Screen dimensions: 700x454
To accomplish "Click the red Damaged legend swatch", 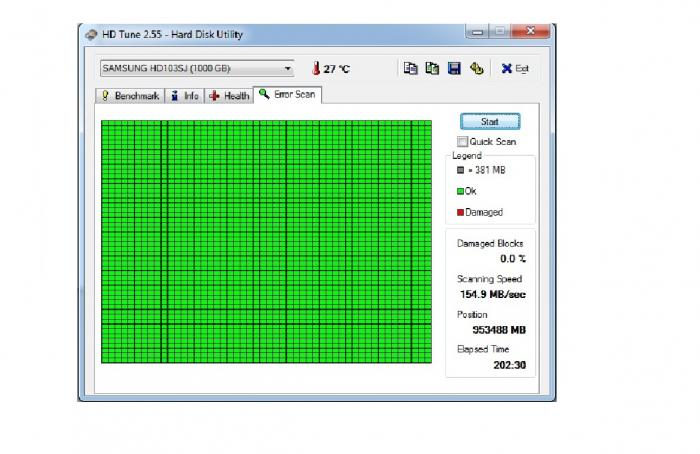I will point(460,212).
